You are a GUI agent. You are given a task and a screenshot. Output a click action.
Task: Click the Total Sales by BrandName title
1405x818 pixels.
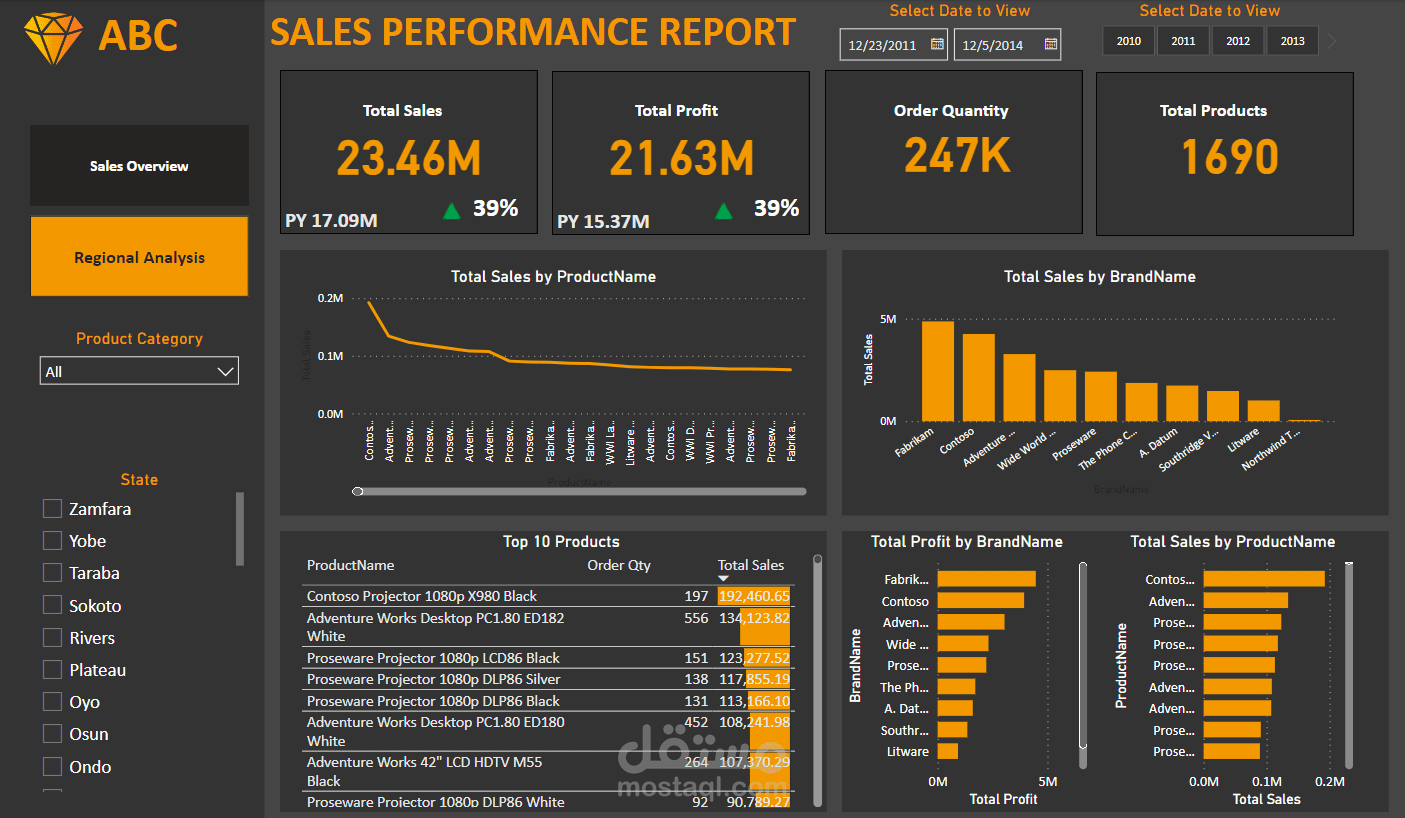(1100, 277)
